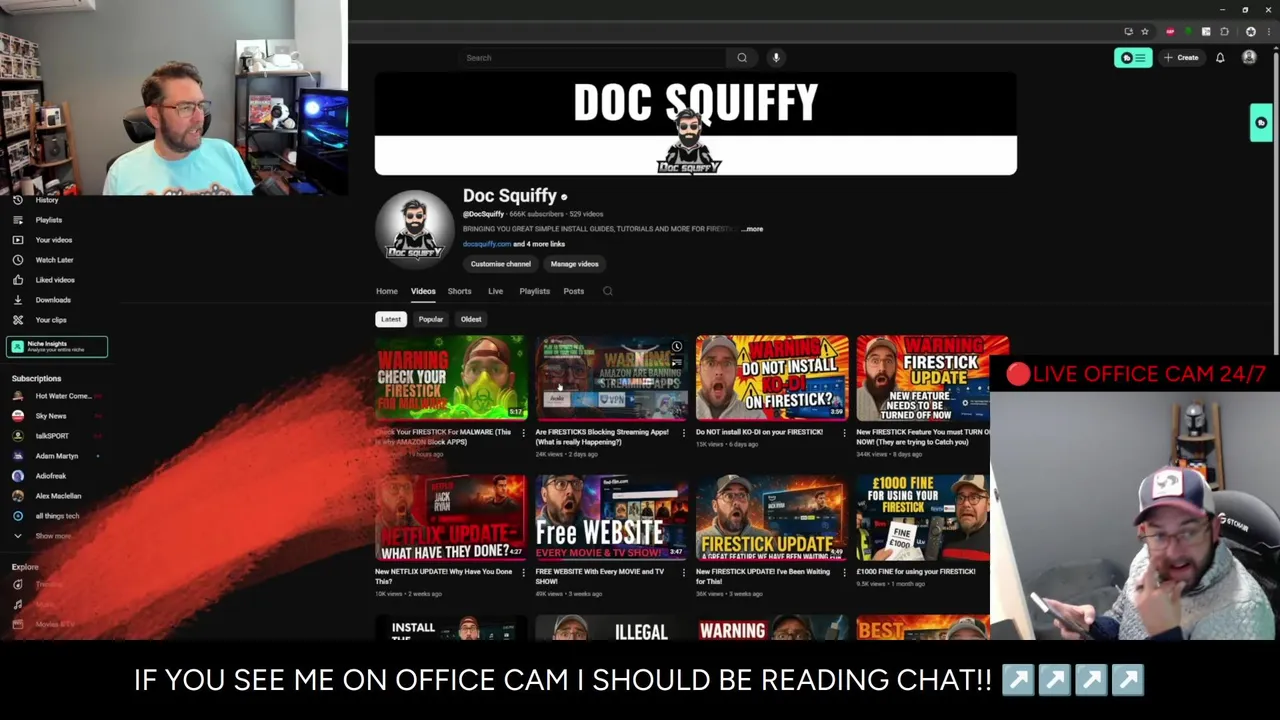Open '£1000 FINE for using your FIRESTICK' title

(916, 572)
